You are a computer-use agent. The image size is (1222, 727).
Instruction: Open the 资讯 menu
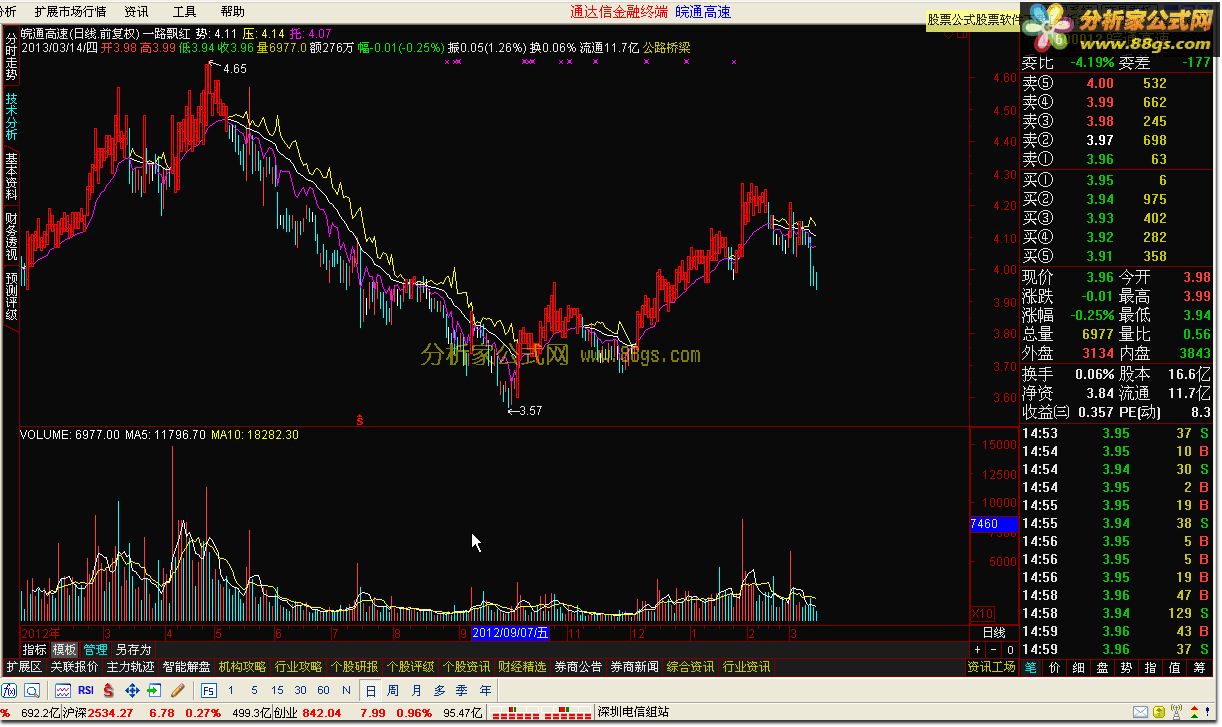click(136, 12)
